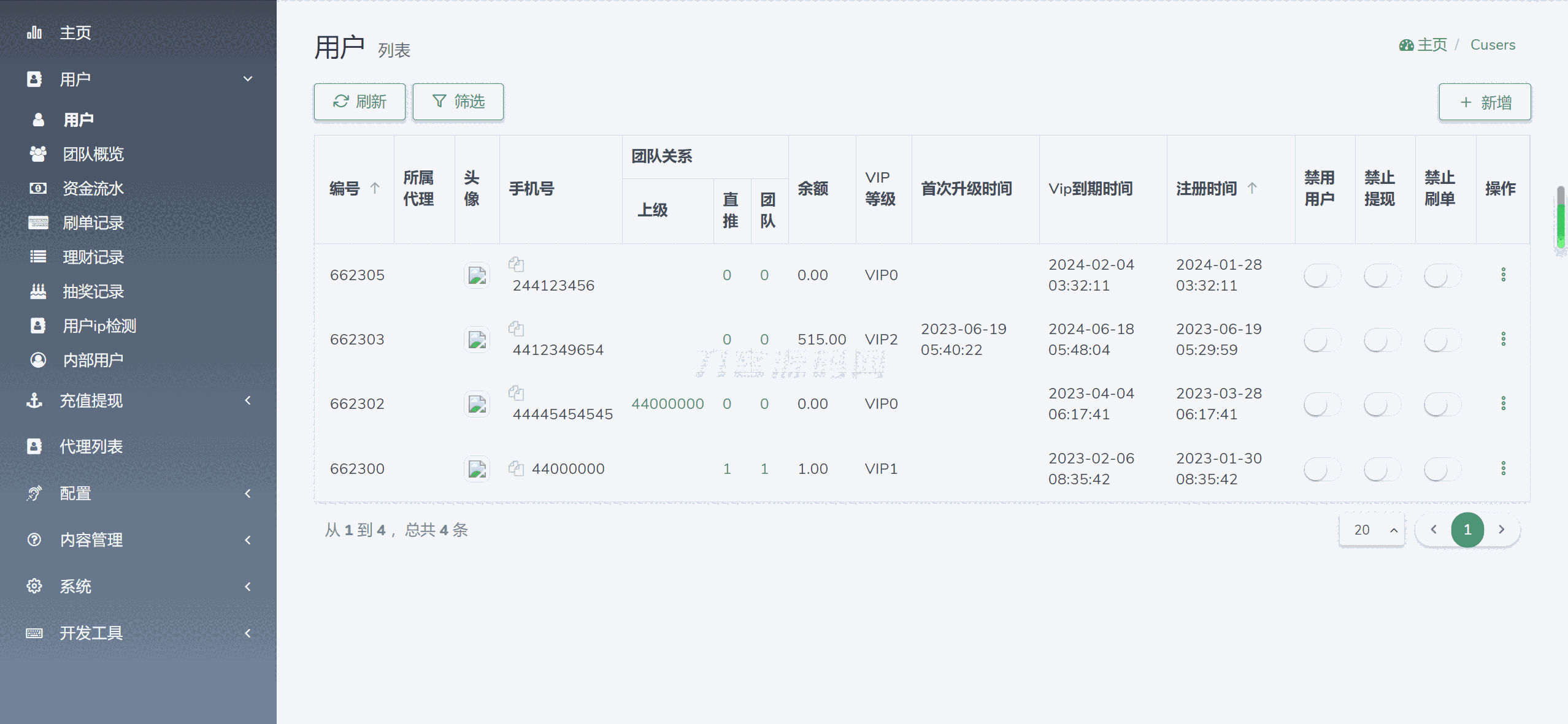Click avatar thumbnail of user 662303

[477, 340]
